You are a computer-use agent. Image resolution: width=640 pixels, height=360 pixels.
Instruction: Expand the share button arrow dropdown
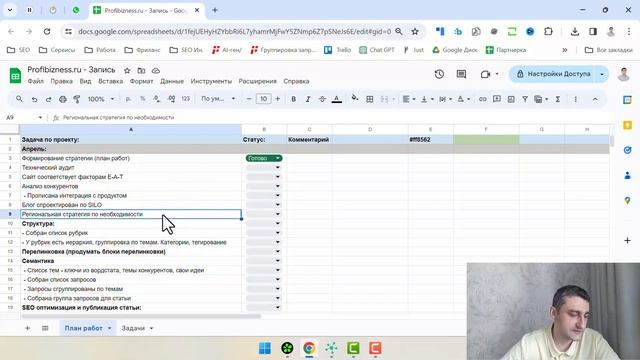[602, 74]
